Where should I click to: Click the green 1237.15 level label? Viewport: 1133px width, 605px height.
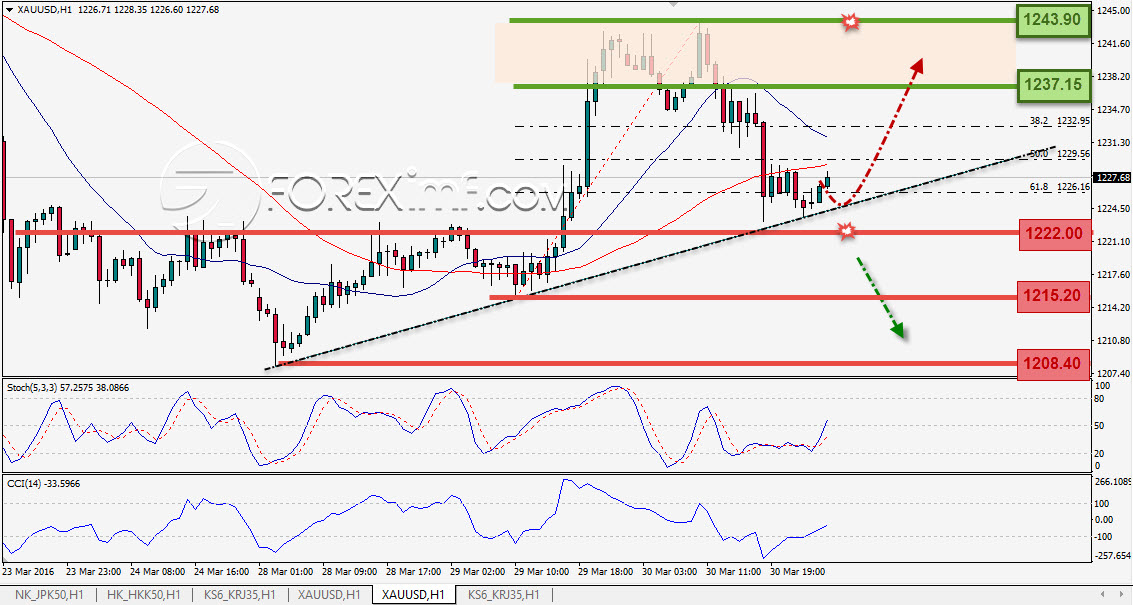point(1053,85)
